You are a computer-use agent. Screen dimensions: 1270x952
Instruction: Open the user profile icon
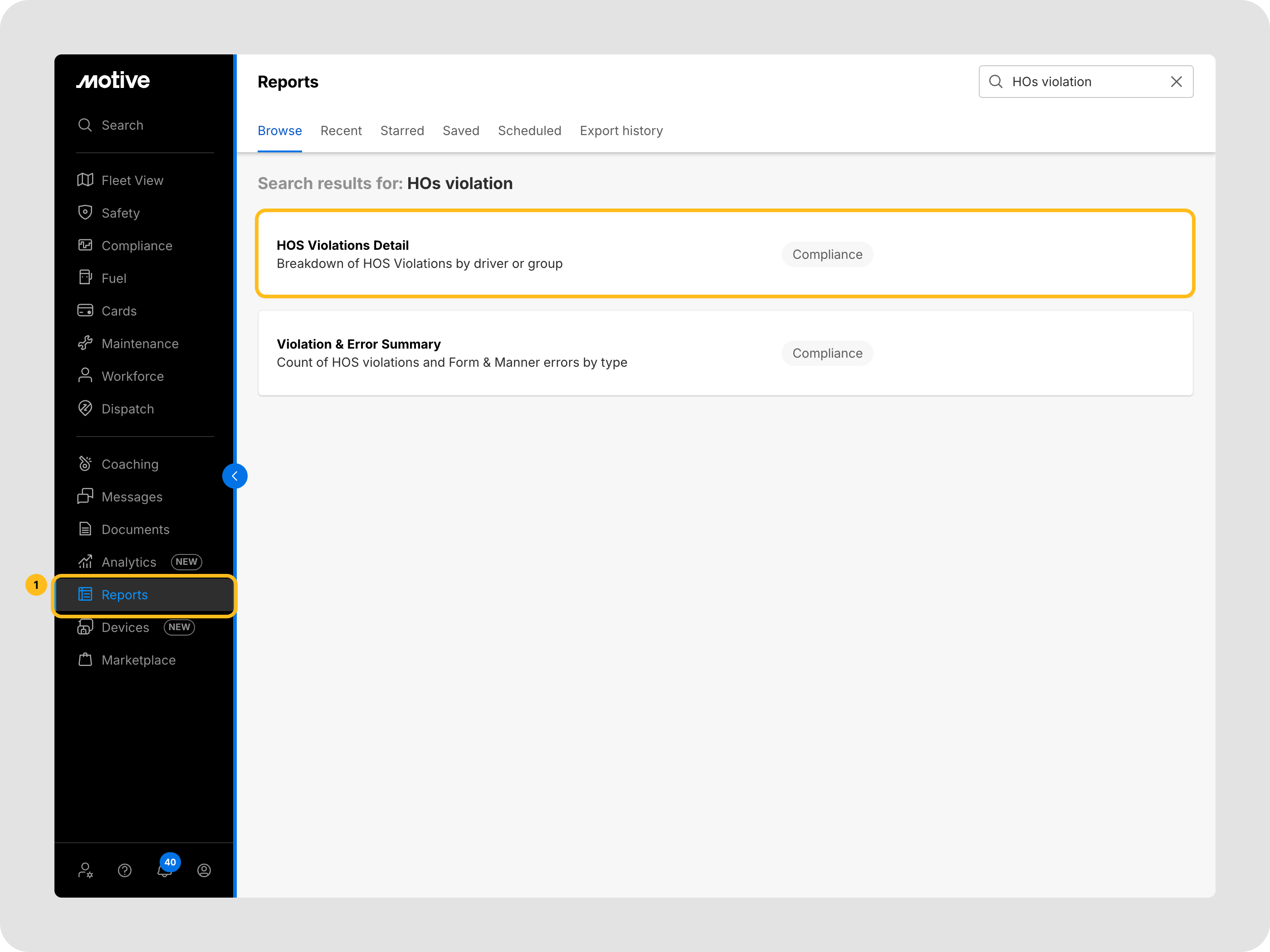click(x=204, y=870)
